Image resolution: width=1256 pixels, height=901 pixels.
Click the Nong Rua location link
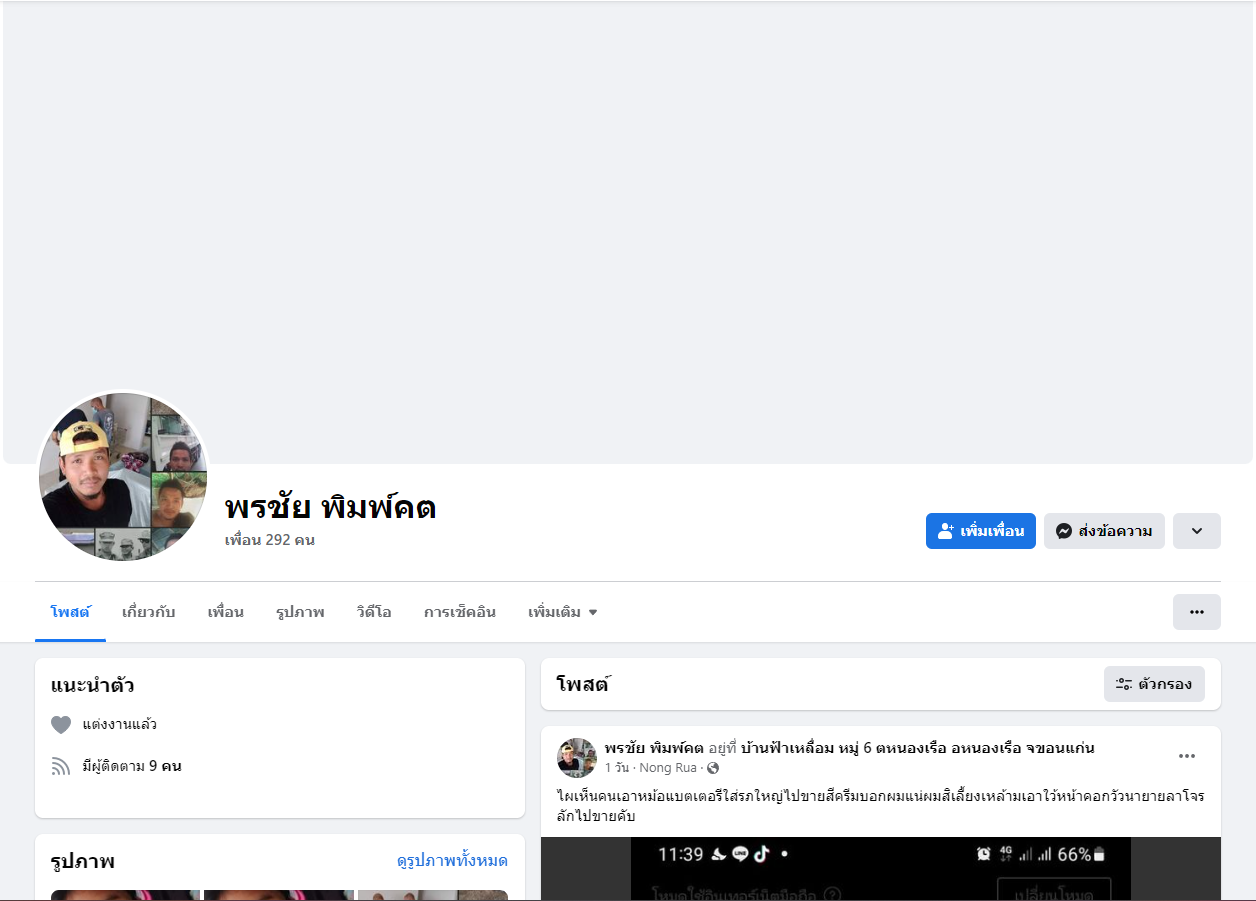coord(668,768)
